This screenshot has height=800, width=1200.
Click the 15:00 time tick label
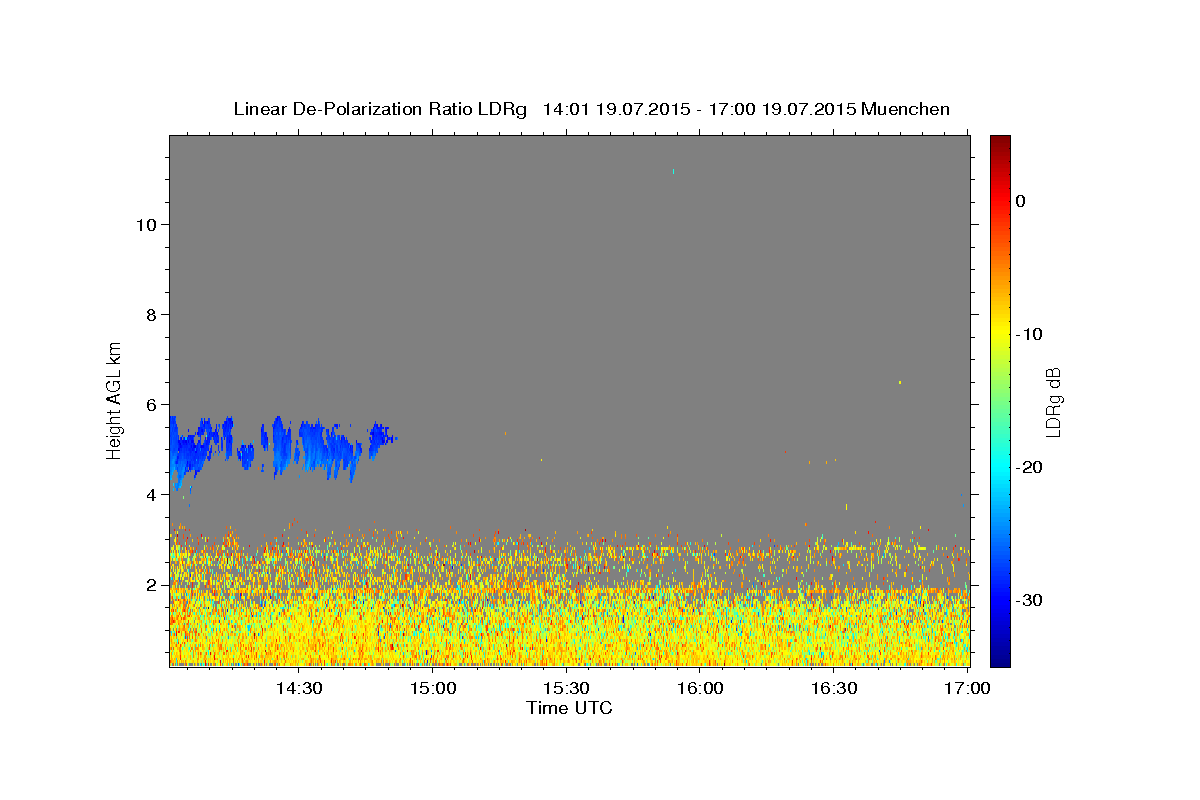(434, 688)
